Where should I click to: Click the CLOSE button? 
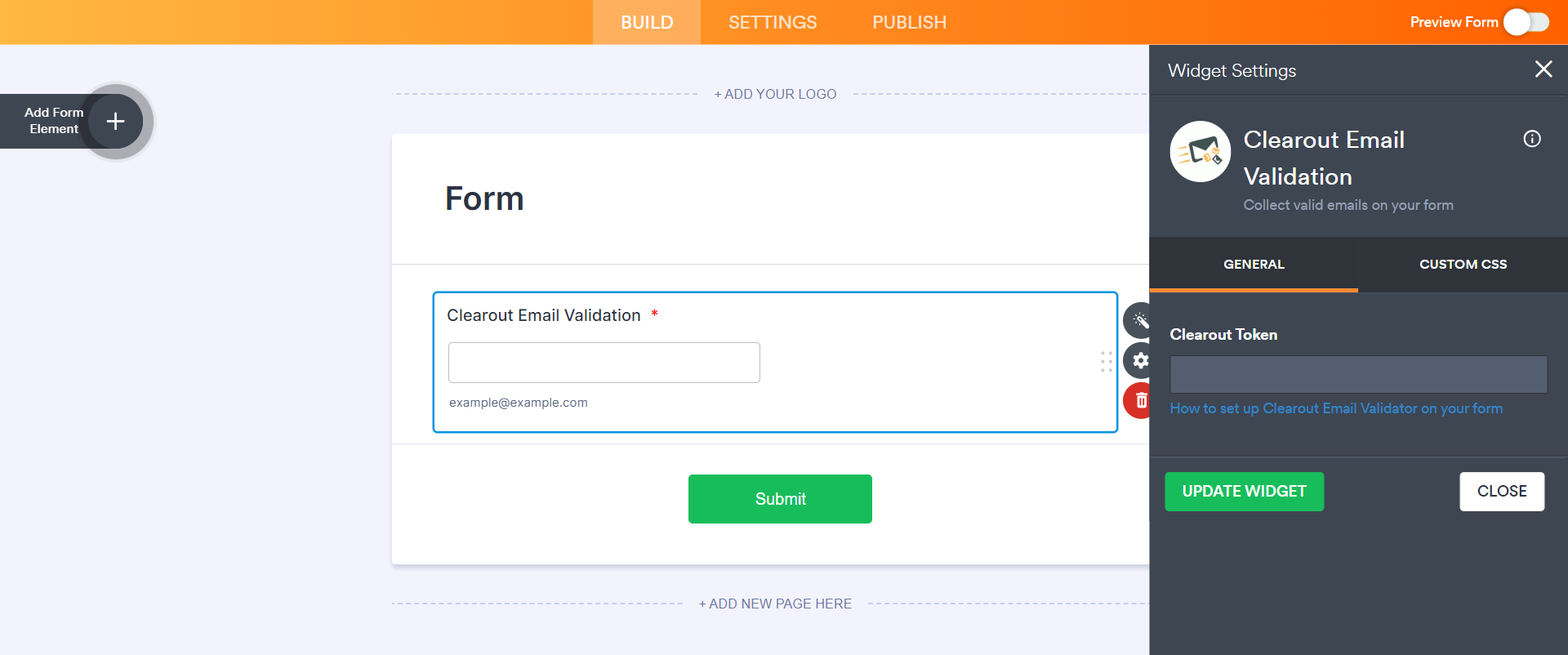point(1502,492)
